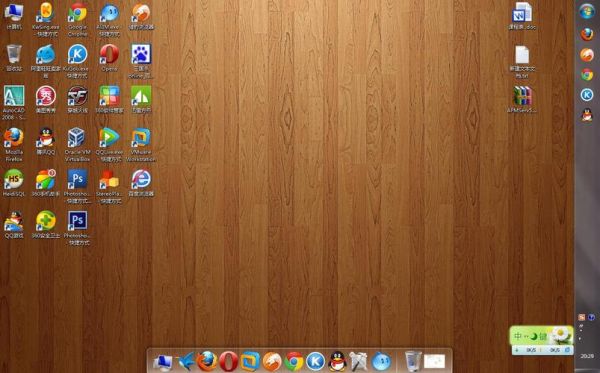Open the Windows Start orb on the taskbar

click(x=587, y=11)
